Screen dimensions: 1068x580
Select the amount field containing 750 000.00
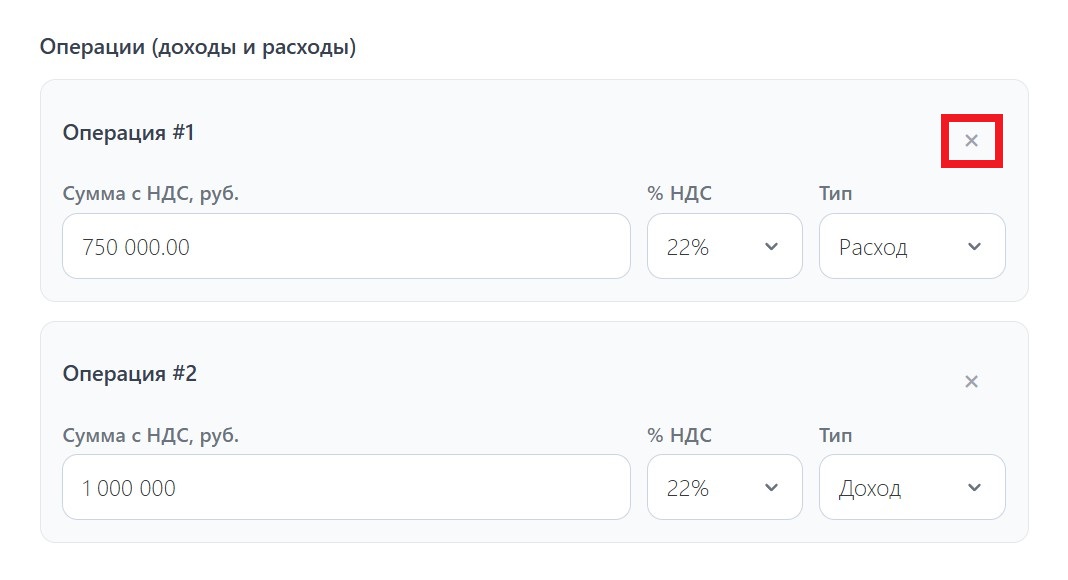click(345, 246)
